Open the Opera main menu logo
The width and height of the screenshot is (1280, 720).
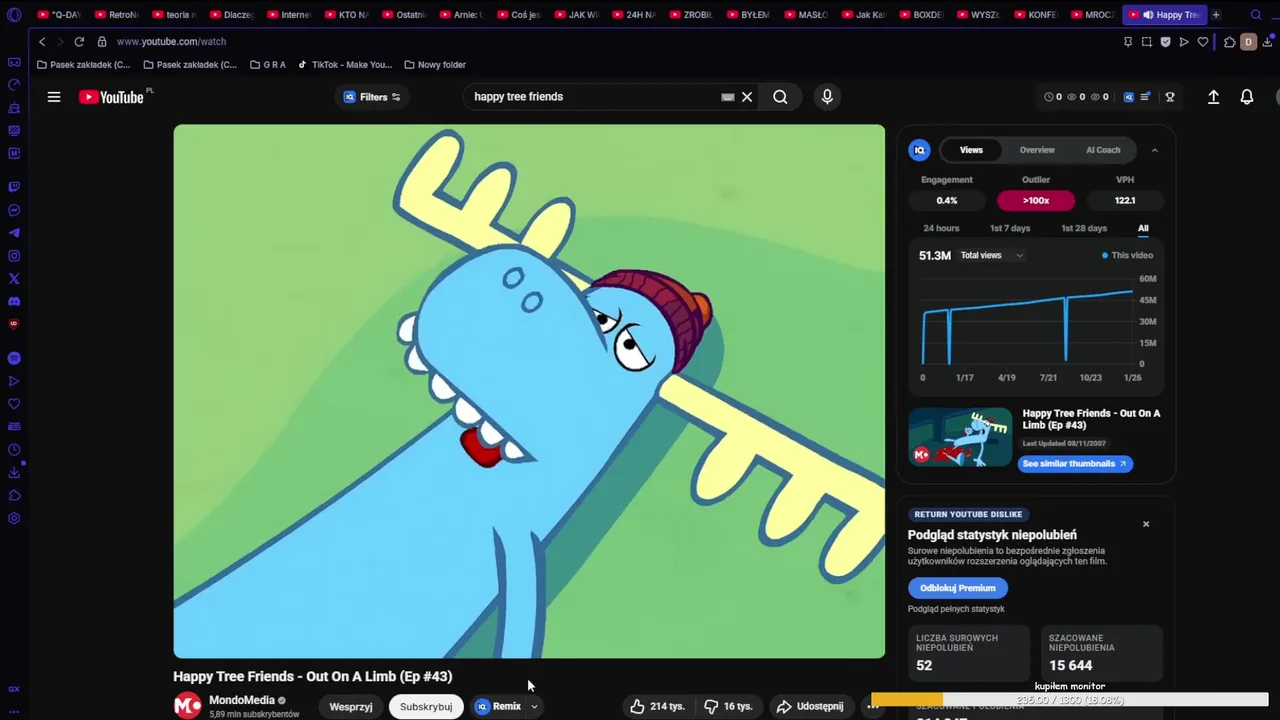[14, 15]
